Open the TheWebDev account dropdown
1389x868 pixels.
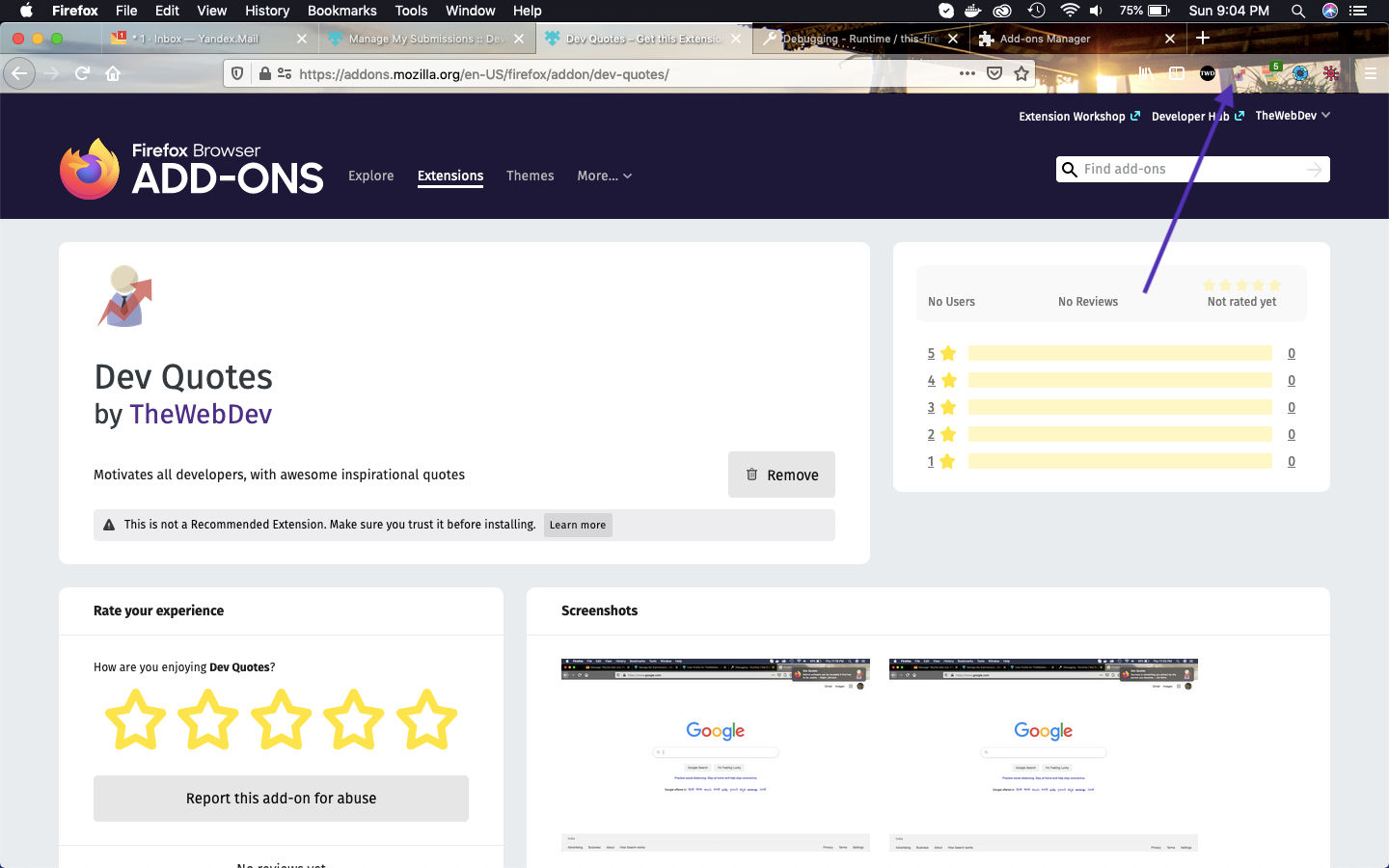(1293, 115)
